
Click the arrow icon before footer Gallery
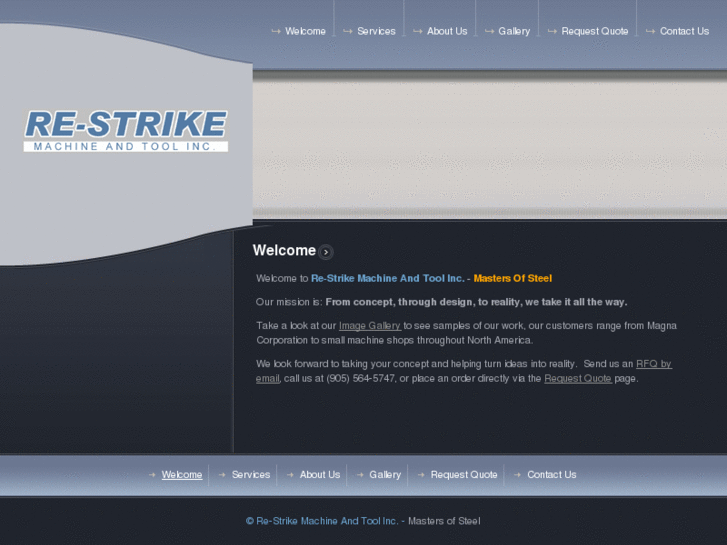(x=360, y=474)
